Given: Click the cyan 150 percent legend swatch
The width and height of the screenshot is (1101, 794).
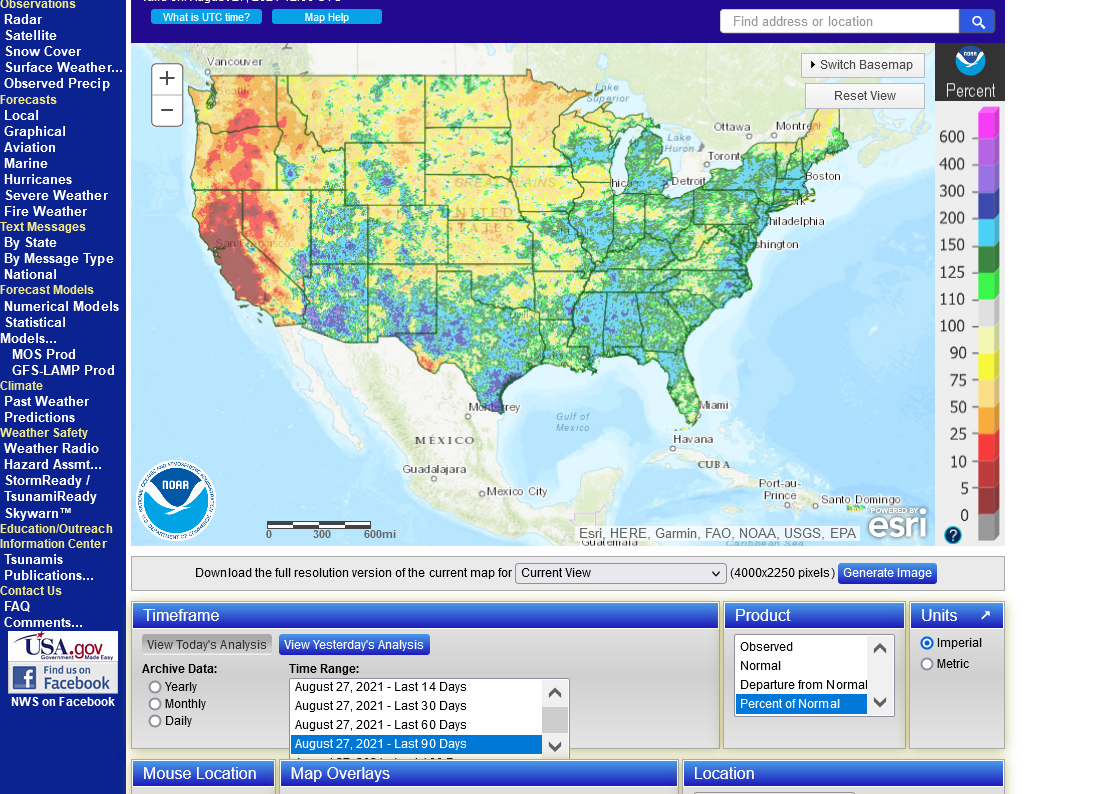Looking at the screenshot, I should click(988, 232).
